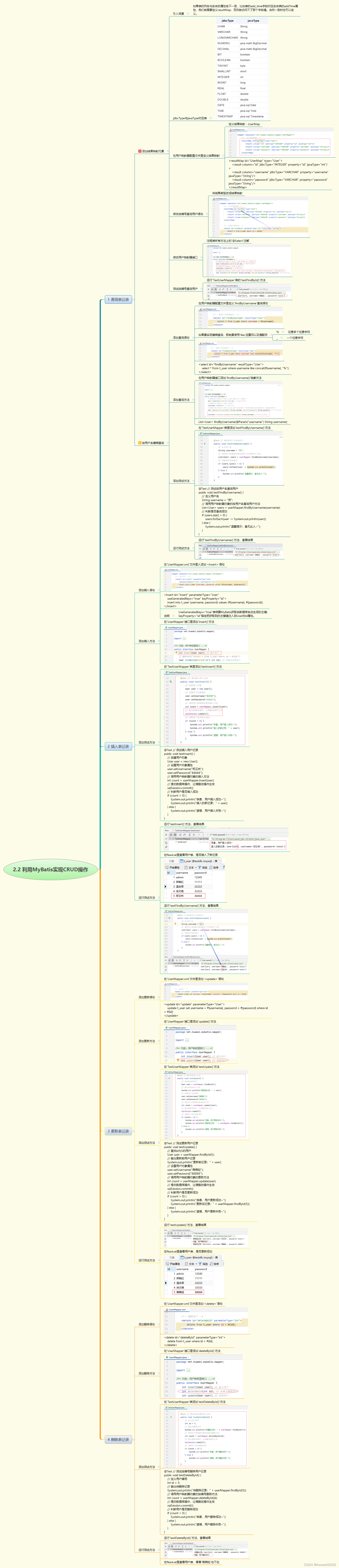This screenshot has width=339, height=1568.
Task: Select the 添加更新方法 node
Action: point(147,1041)
